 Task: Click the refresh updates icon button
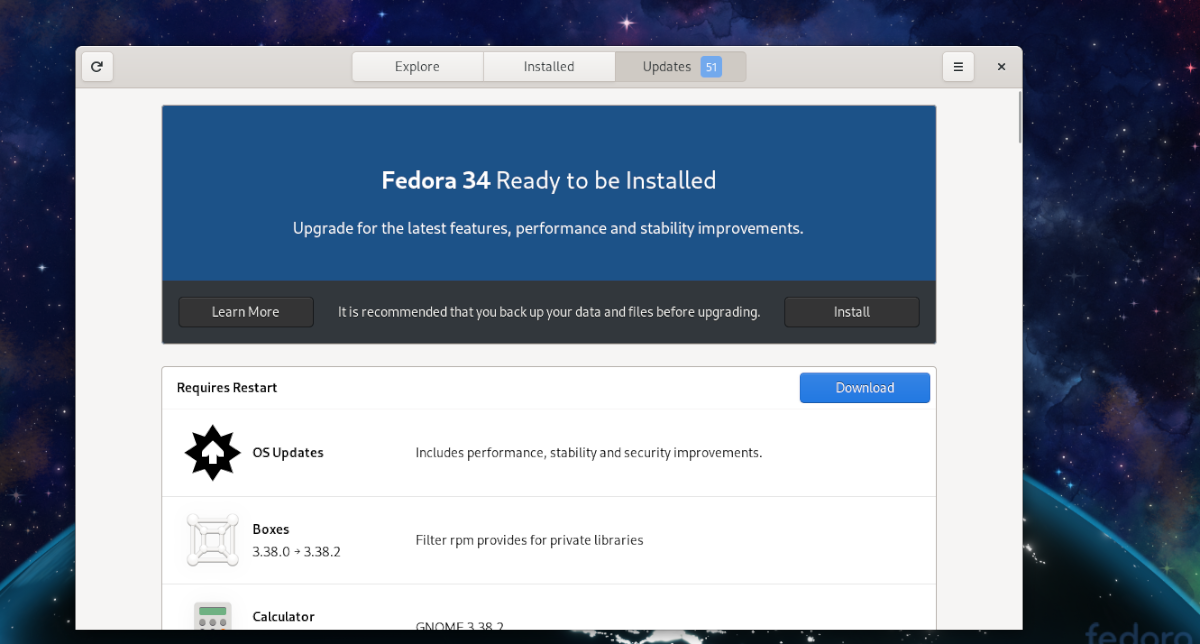pyautogui.click(x=97, y=67)
